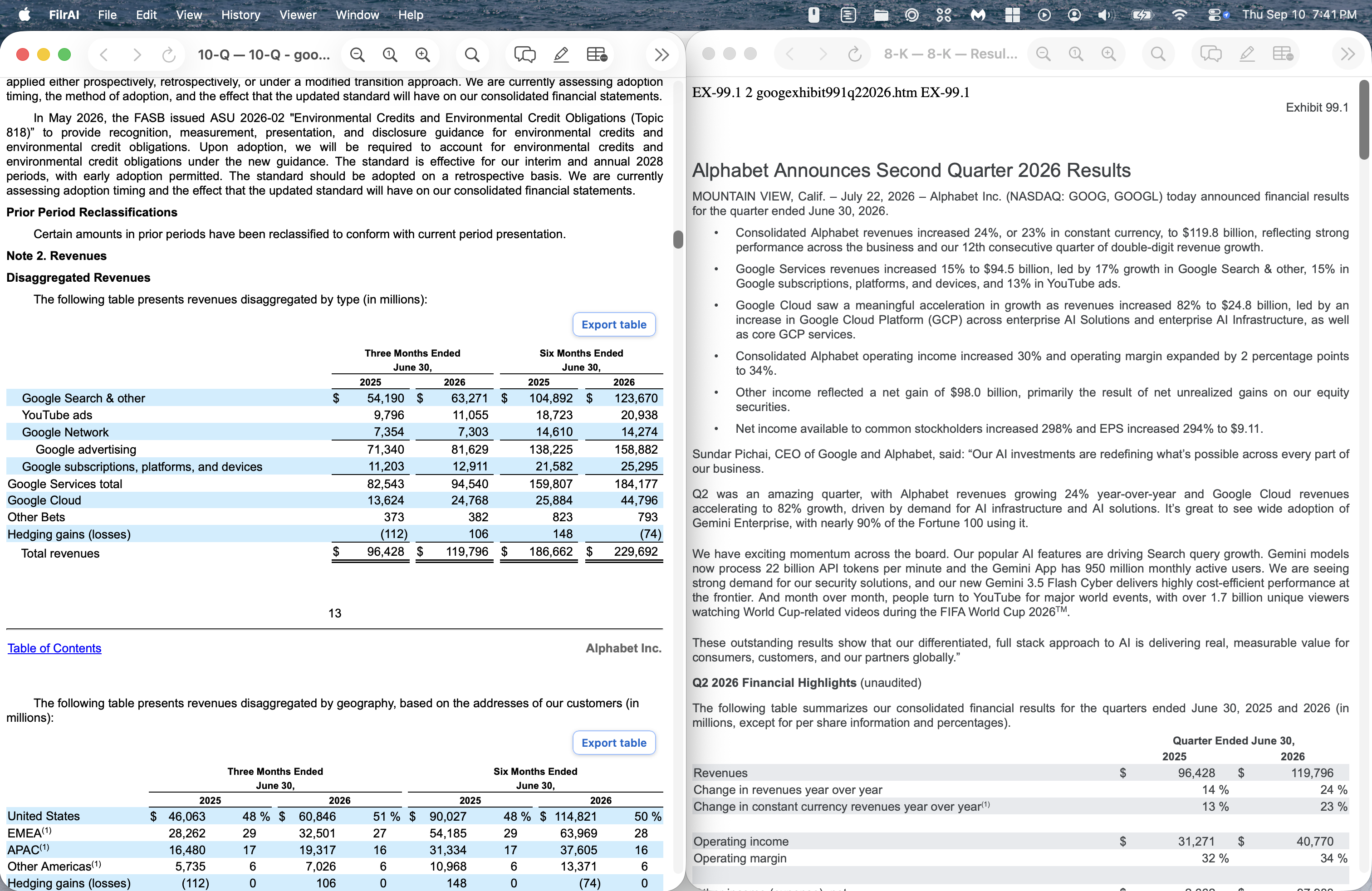The width and height of the screenshot is (1372, 891).
Task: Open sound volume in menu bar
Action: click(1104, 15)
